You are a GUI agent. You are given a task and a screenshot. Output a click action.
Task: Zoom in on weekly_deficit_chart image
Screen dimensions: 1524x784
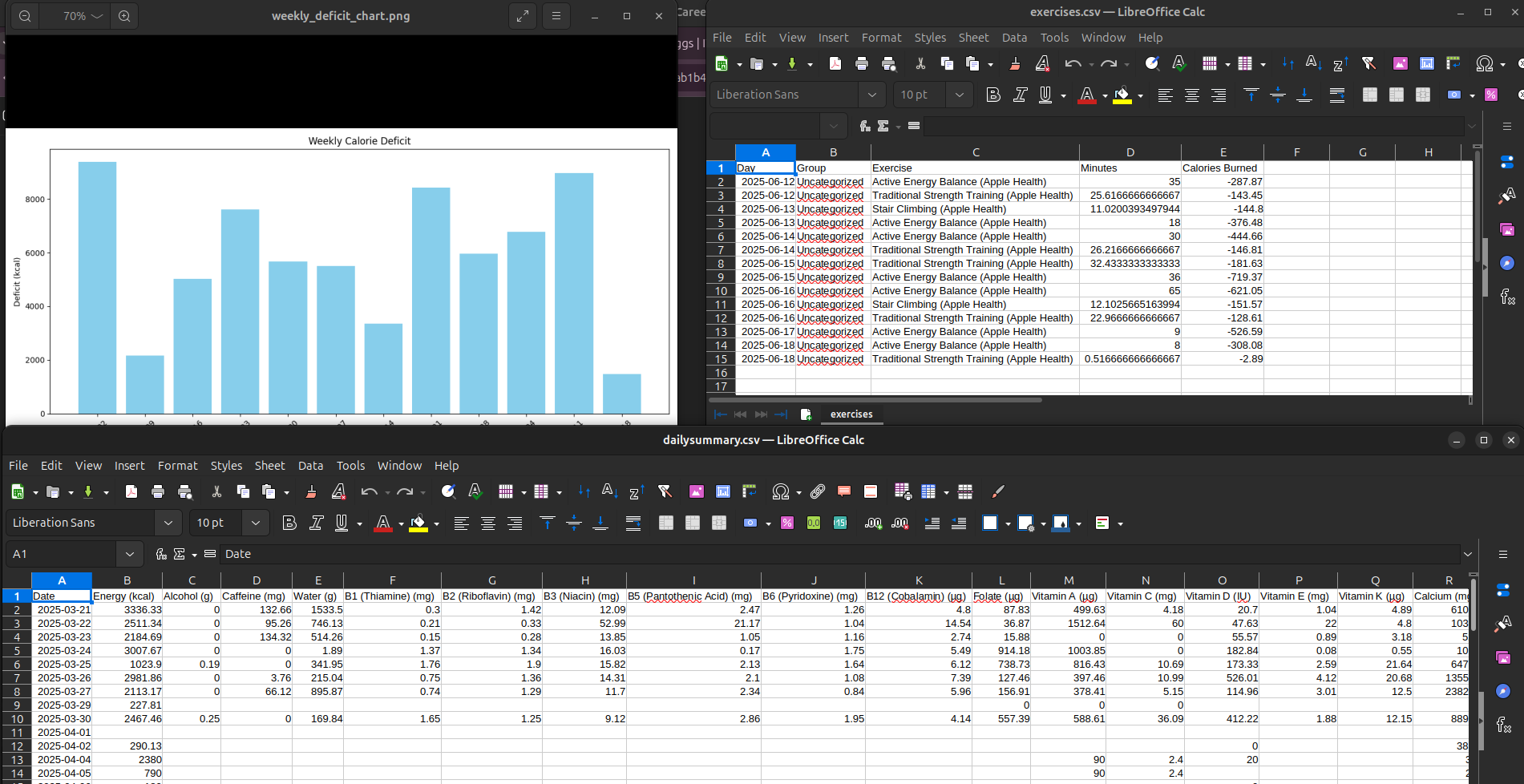[x=124, y=16]
